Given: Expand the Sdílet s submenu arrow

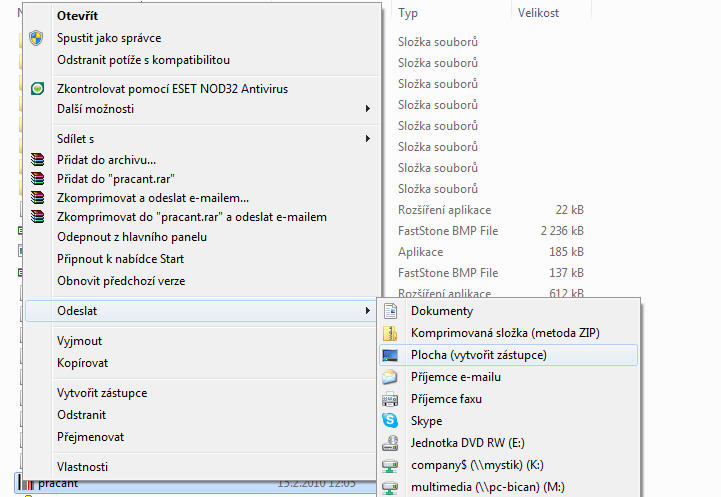Looking at the screenshot, I should tap(367, 138).
